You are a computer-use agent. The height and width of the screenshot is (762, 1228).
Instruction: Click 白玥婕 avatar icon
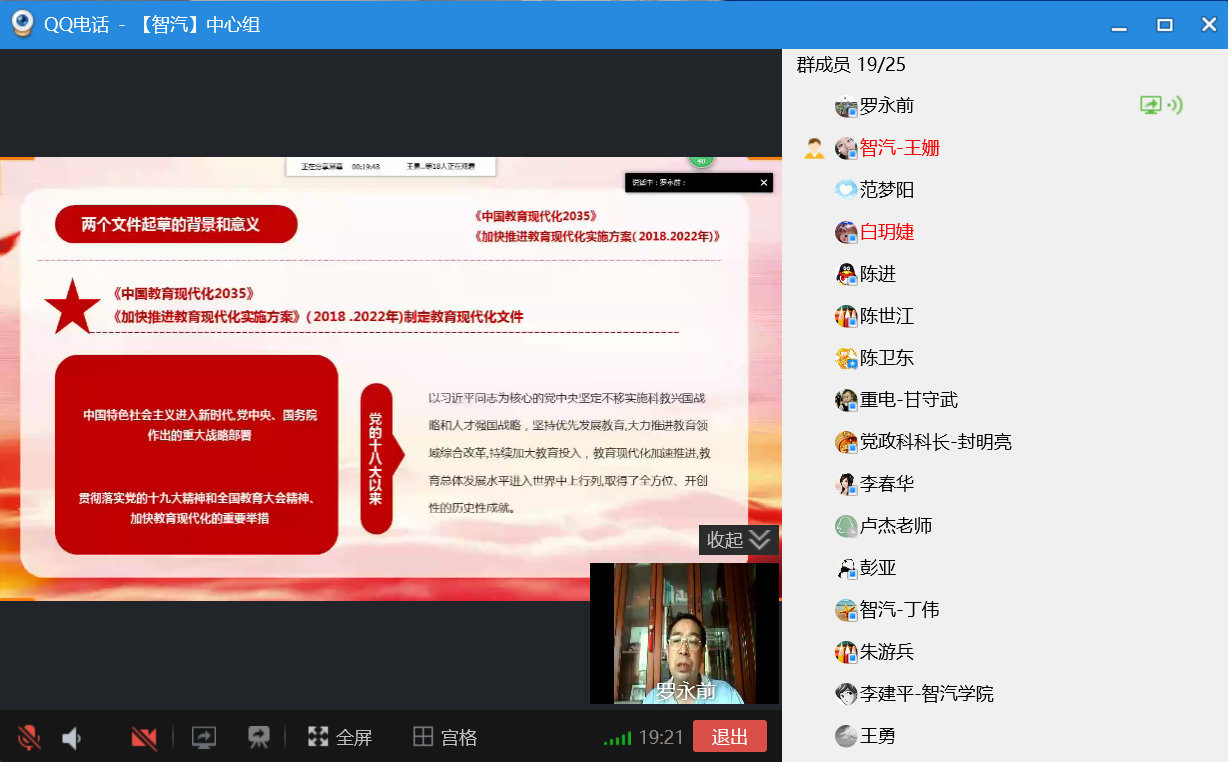[x=846, y=232]
